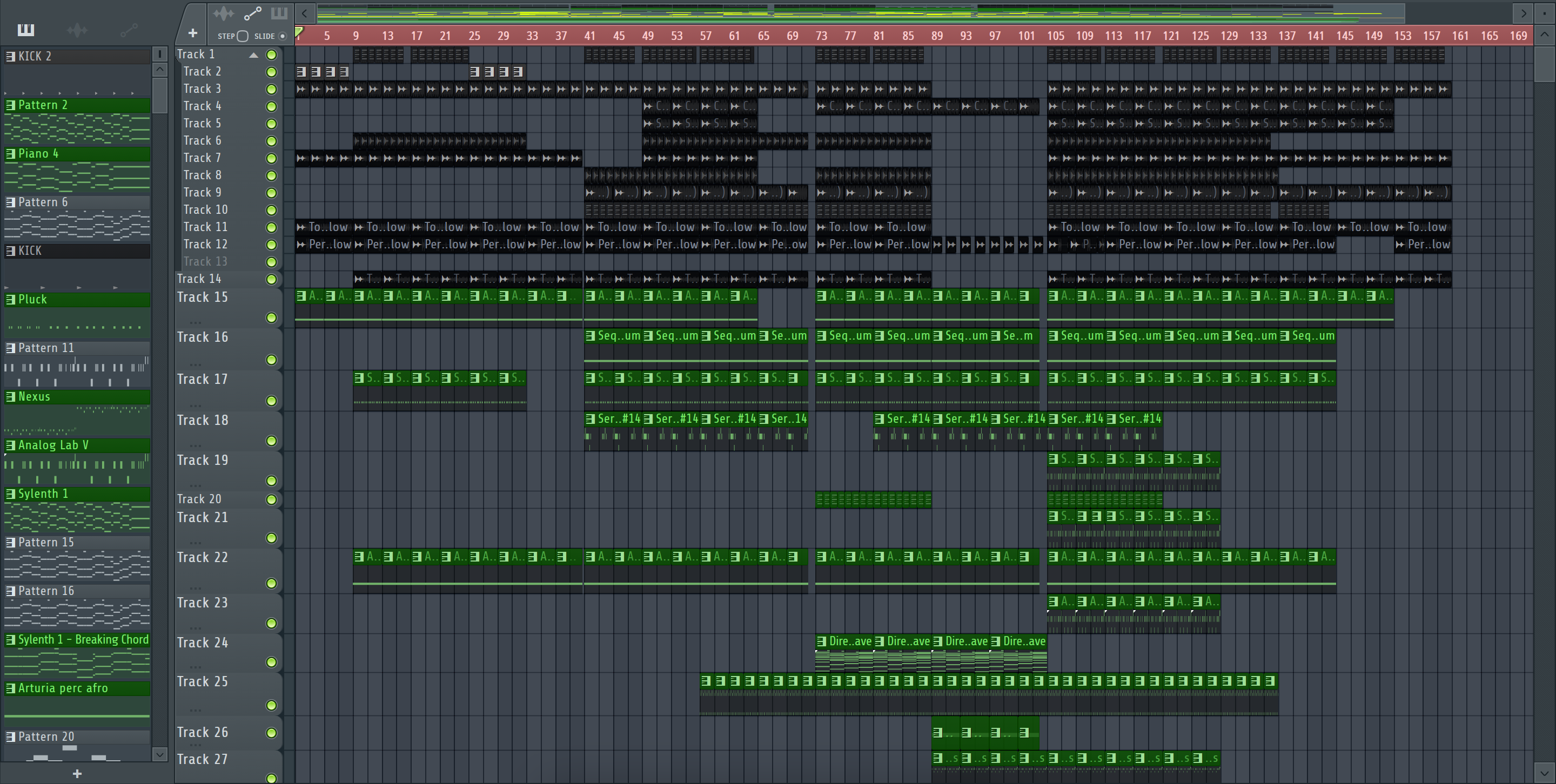
Task: Collapse Track 1 group with triangle arrow
Action: (x=254, y=55)
